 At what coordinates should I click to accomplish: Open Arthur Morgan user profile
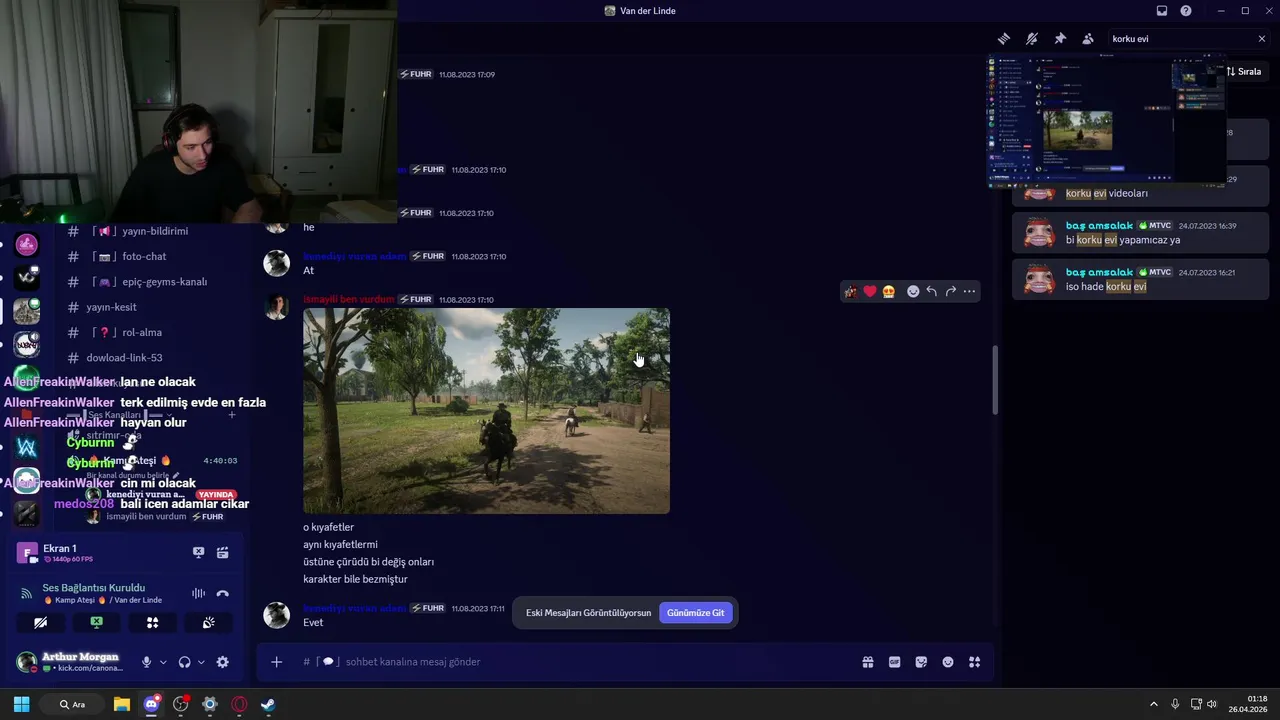pyautogui.click(x=70, y=662)
